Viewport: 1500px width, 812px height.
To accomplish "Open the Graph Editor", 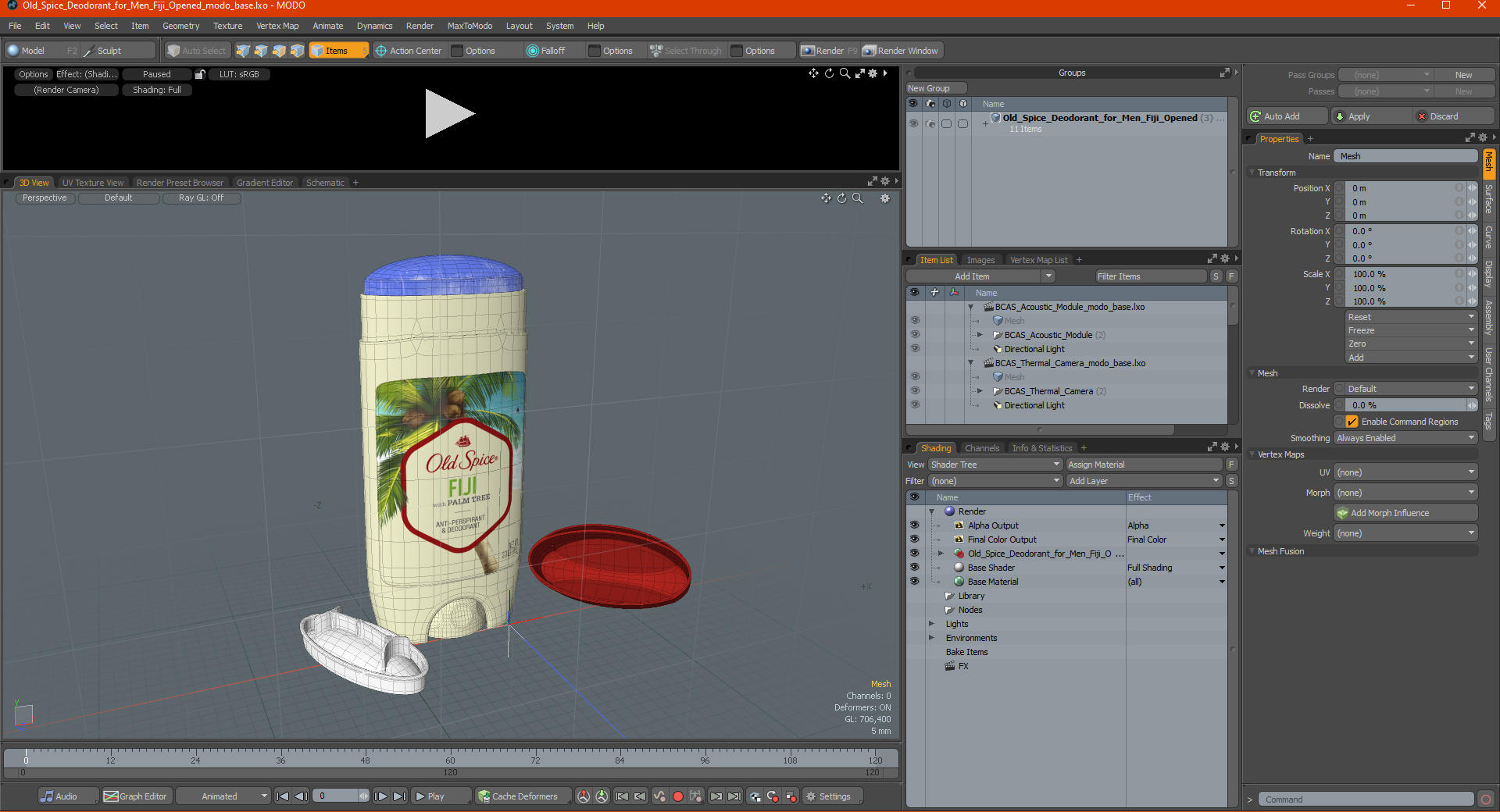I will (135, 796).
